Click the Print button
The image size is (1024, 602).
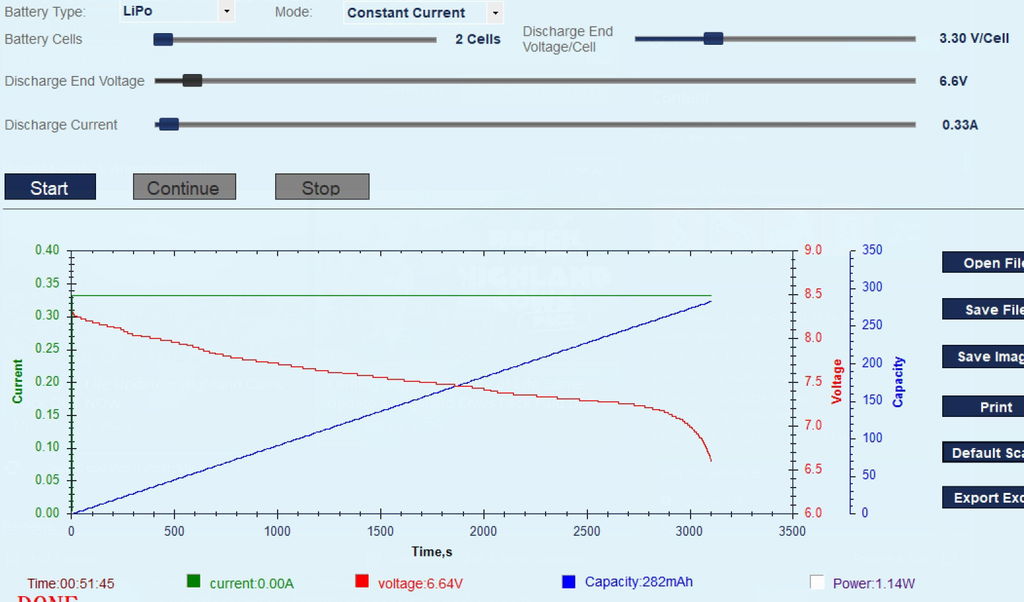coord(983,407)
